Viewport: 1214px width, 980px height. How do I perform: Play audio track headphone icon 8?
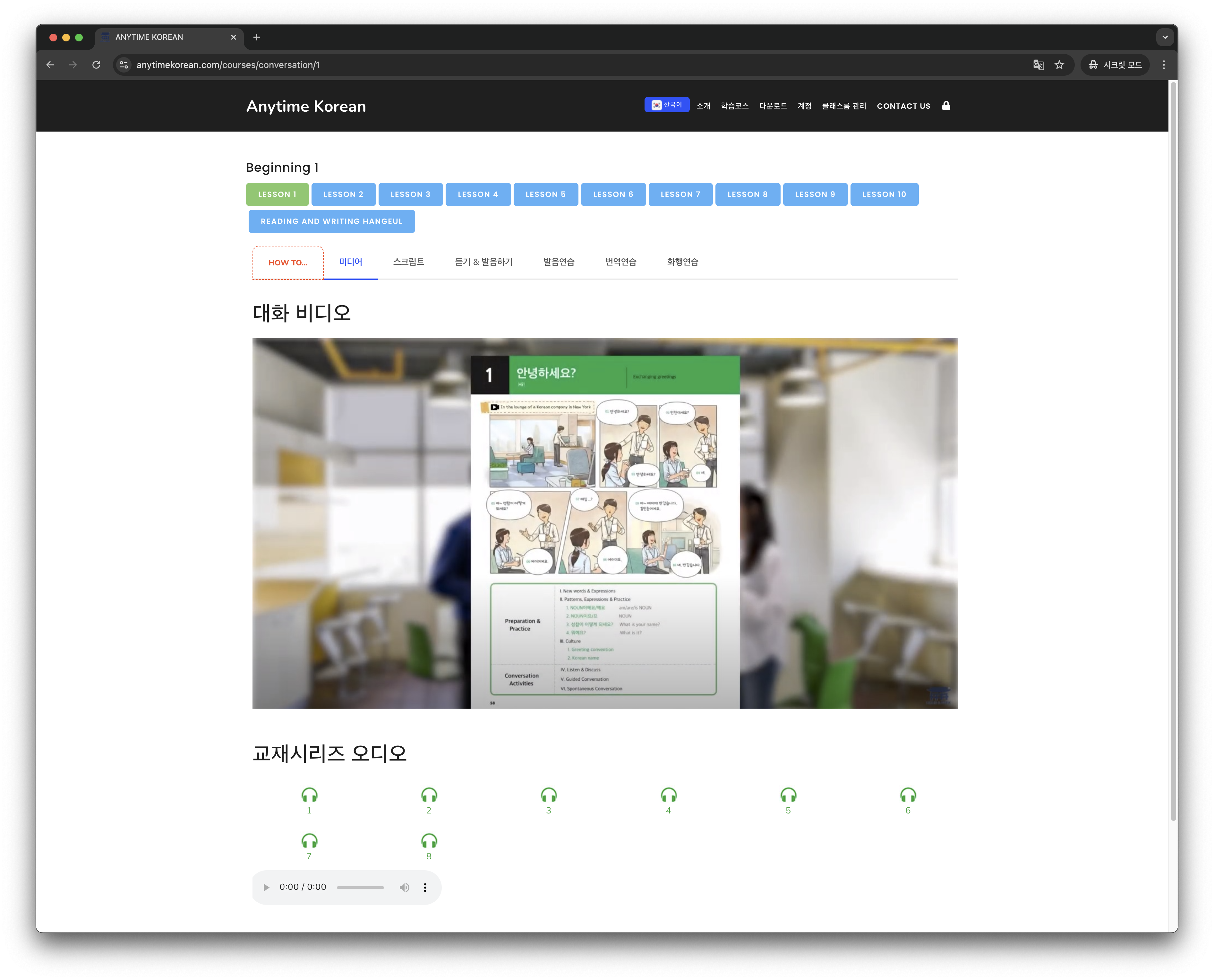pyautogui.click(x=429, y=841)
